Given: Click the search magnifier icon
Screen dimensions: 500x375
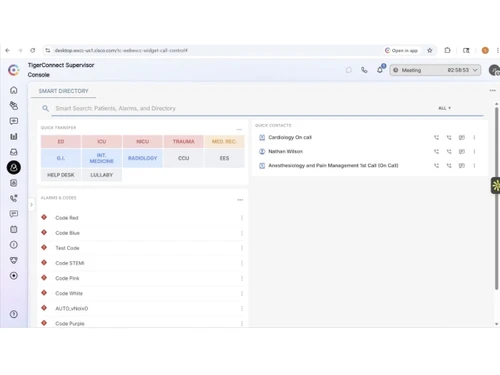Looking at the screenshot, I should click(46, 108).
